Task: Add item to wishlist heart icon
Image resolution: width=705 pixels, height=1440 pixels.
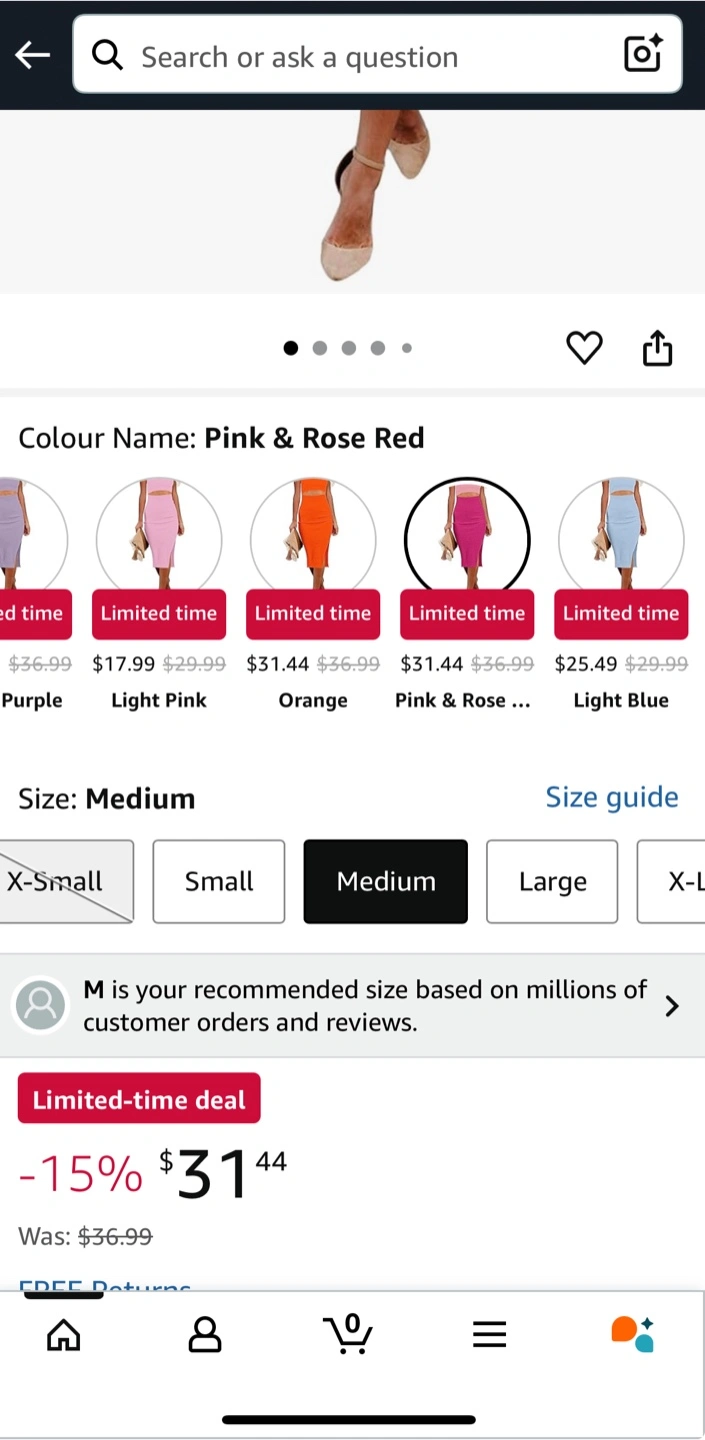Action: (x=584, y=348)
